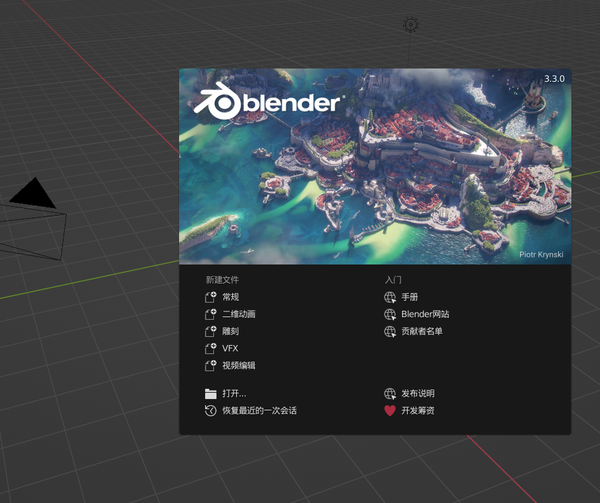This screenshot has width=600, height=503.
Task: Click the new-file icon beside VFX
Action: 210,348
